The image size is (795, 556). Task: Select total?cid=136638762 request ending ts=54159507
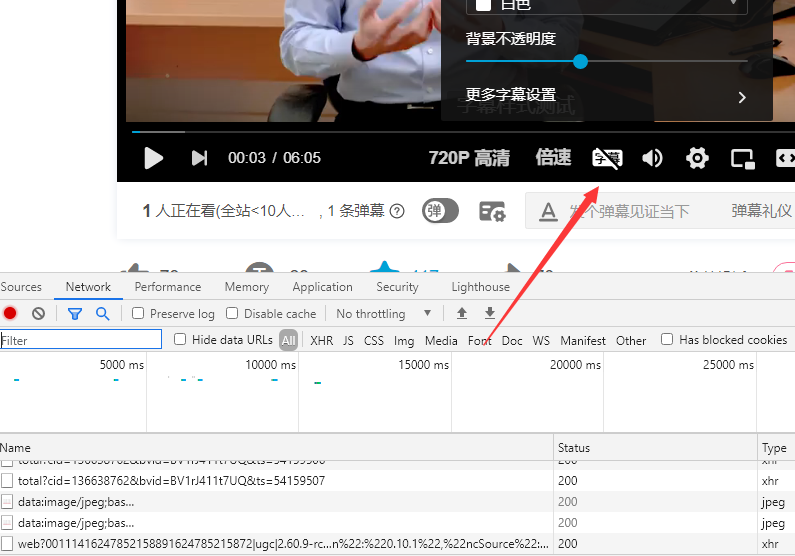276,480
